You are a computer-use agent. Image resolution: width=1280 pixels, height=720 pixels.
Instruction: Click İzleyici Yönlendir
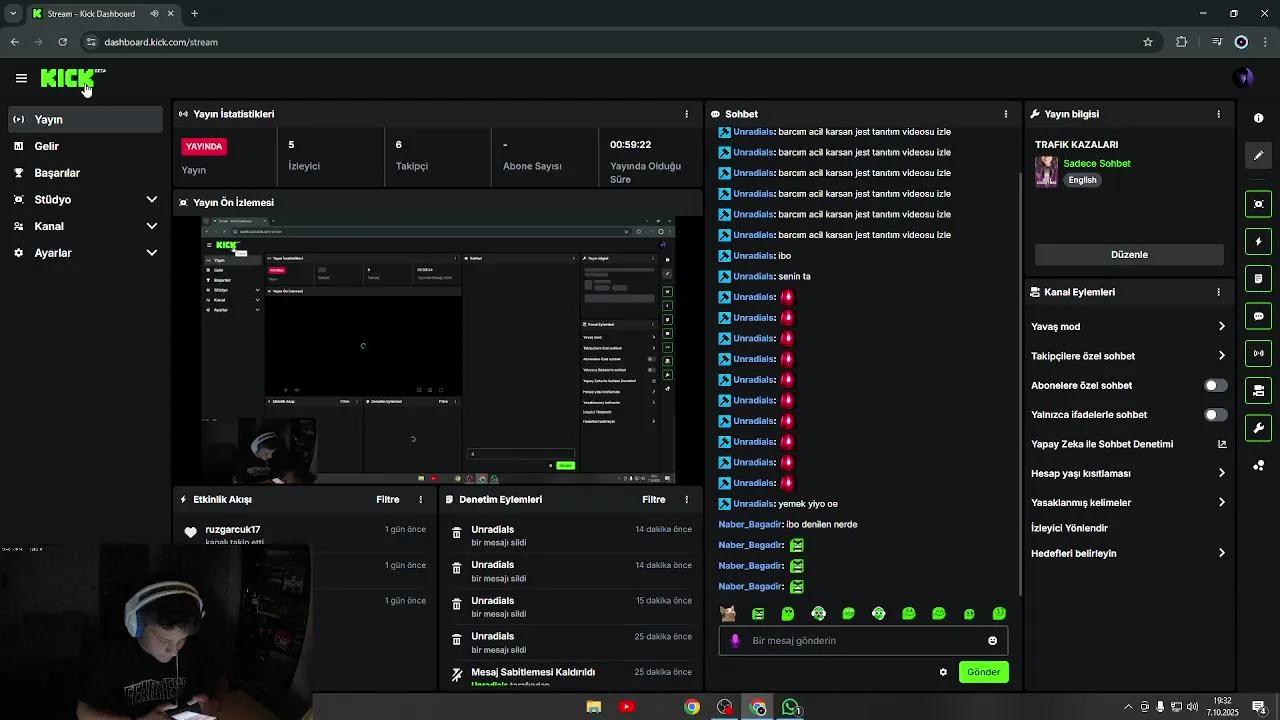point(1069,528)
